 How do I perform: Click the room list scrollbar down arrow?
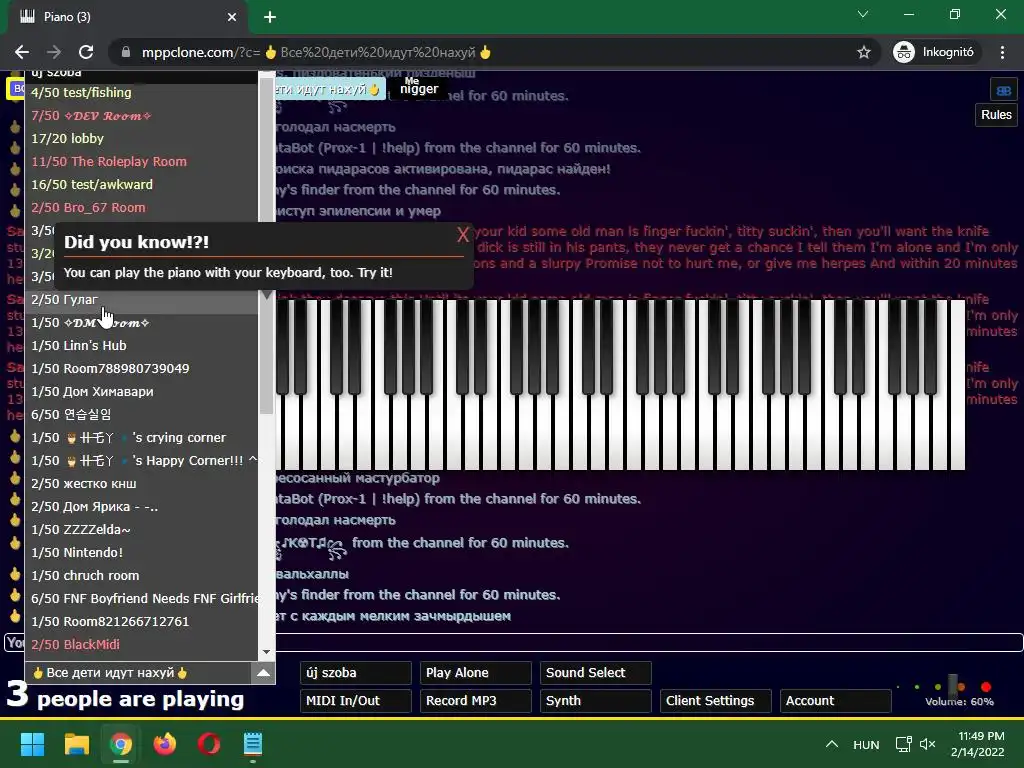(266, 652)
